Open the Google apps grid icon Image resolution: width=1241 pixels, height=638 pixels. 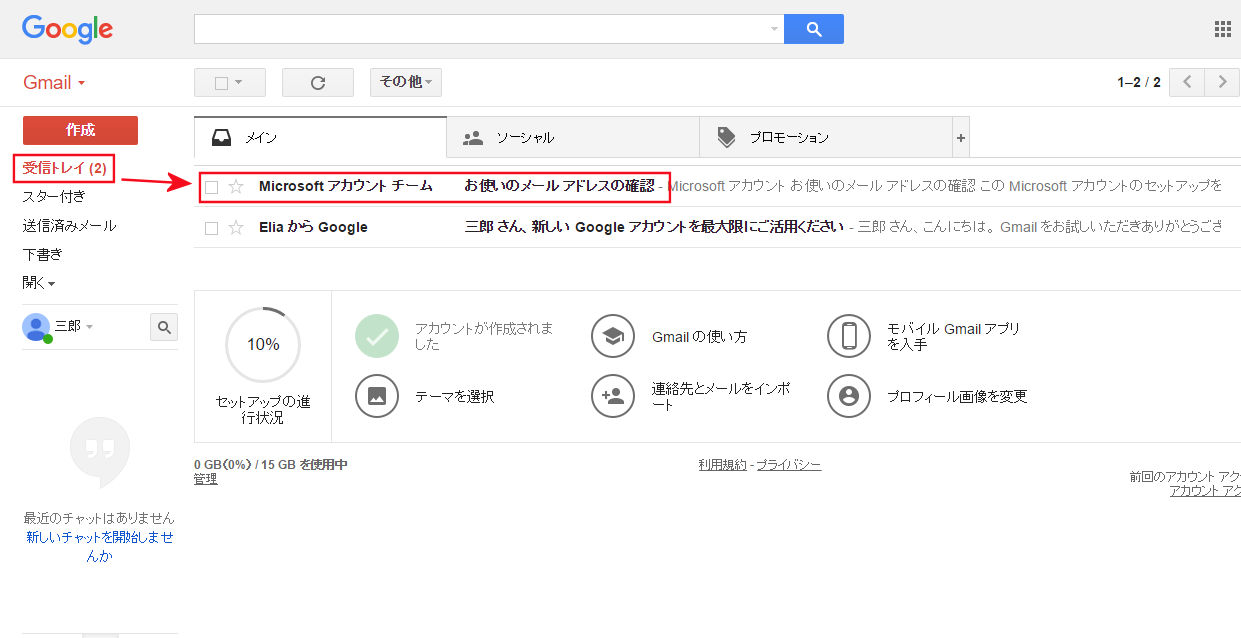tap(1222, 29)
